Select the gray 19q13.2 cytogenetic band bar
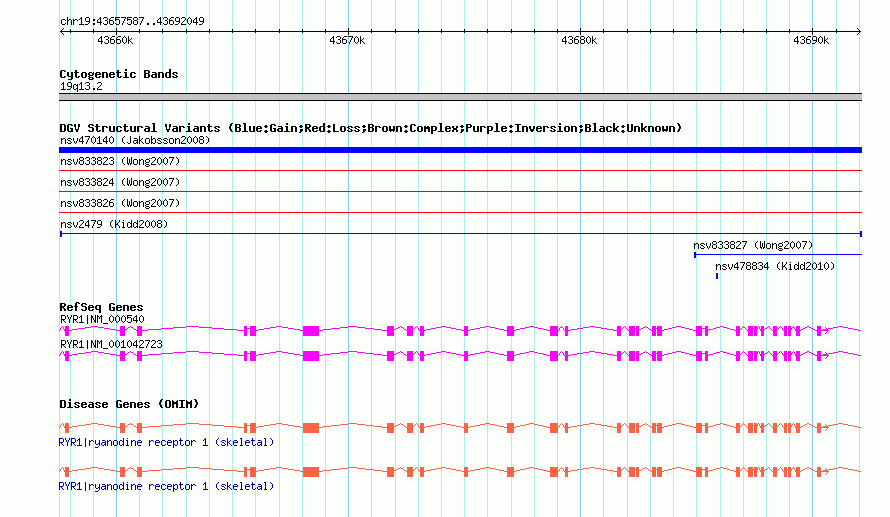This screenshot has width=890, height=517. click(460, 97)
